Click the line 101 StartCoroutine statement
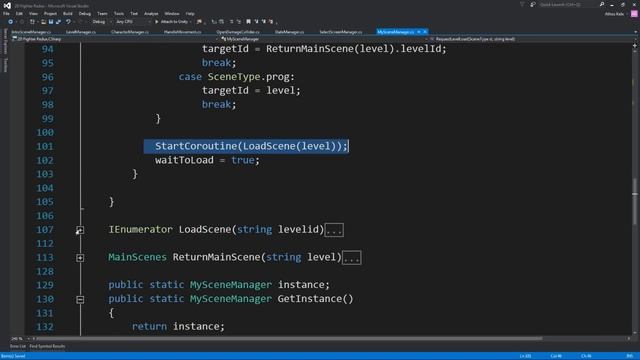Viewport: 640px width, 360px height. pos(251,146)
